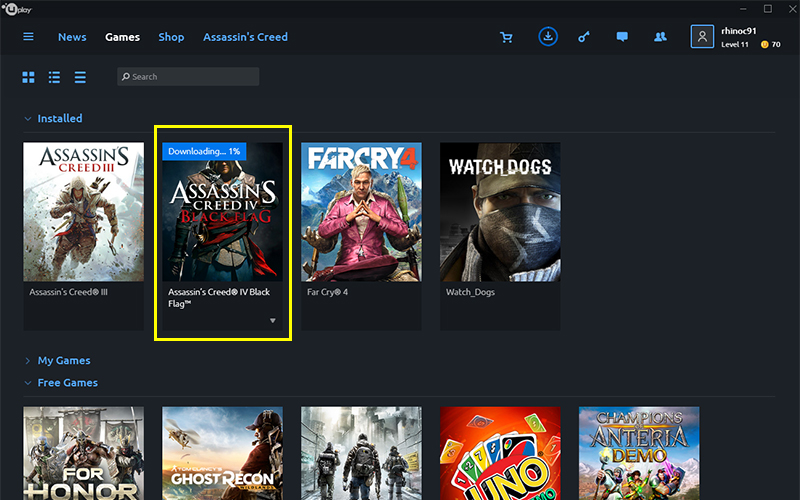Click the activate key icon
The height and width of the screenshot is (500, 800).
click(584, 37)
